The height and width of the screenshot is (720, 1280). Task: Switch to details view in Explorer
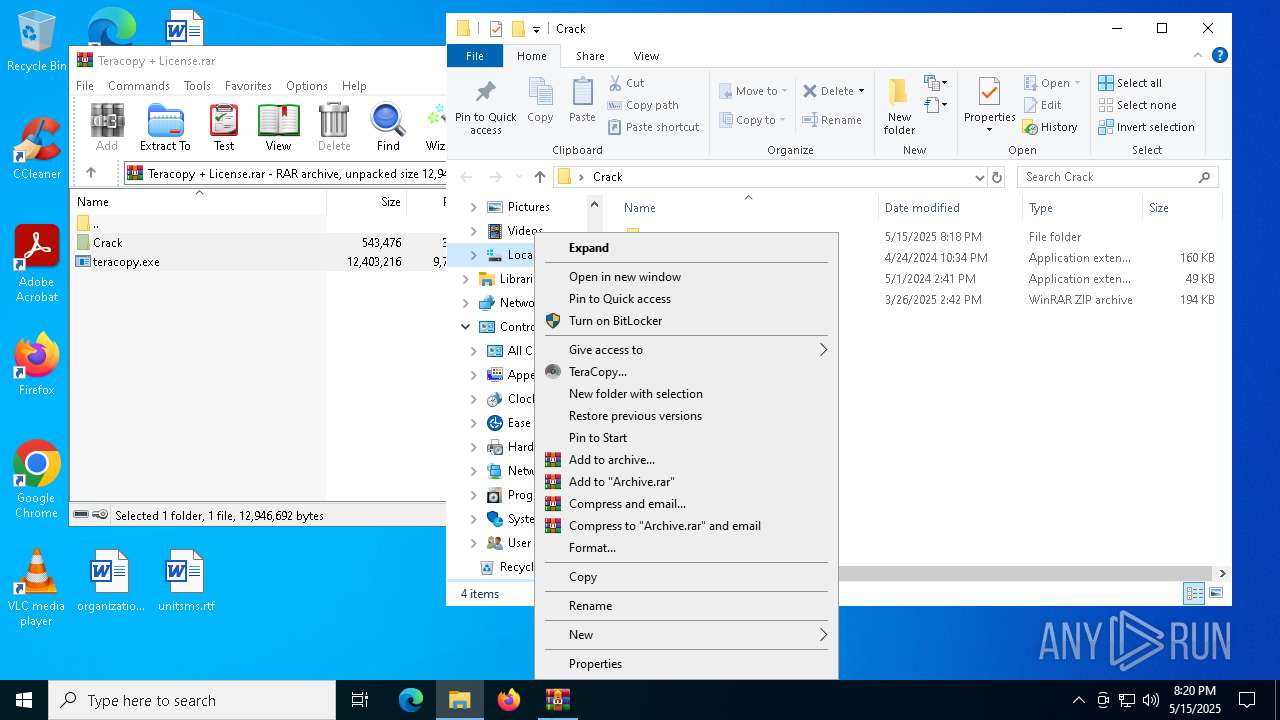1194,594
